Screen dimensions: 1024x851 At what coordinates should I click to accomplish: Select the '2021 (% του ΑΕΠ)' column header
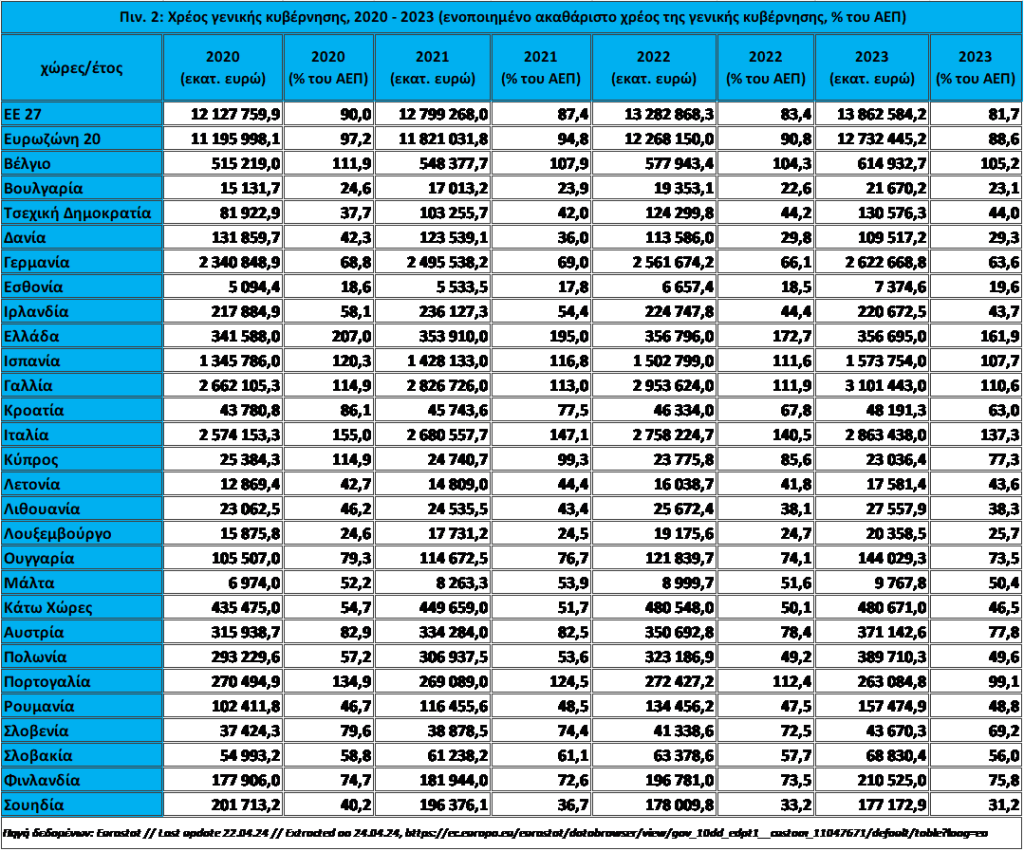click(539, 67)
